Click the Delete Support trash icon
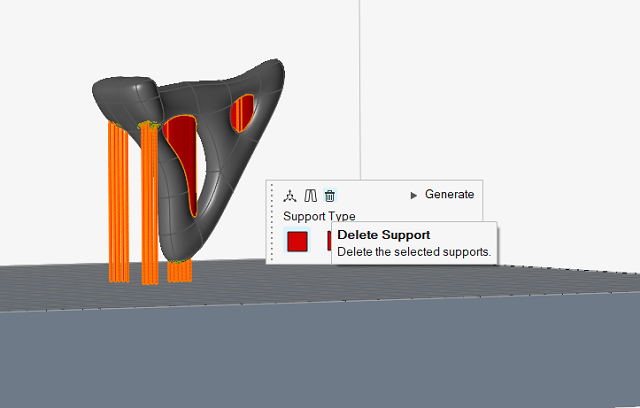This screenshot has width=640, height=408. click(330, 195)
